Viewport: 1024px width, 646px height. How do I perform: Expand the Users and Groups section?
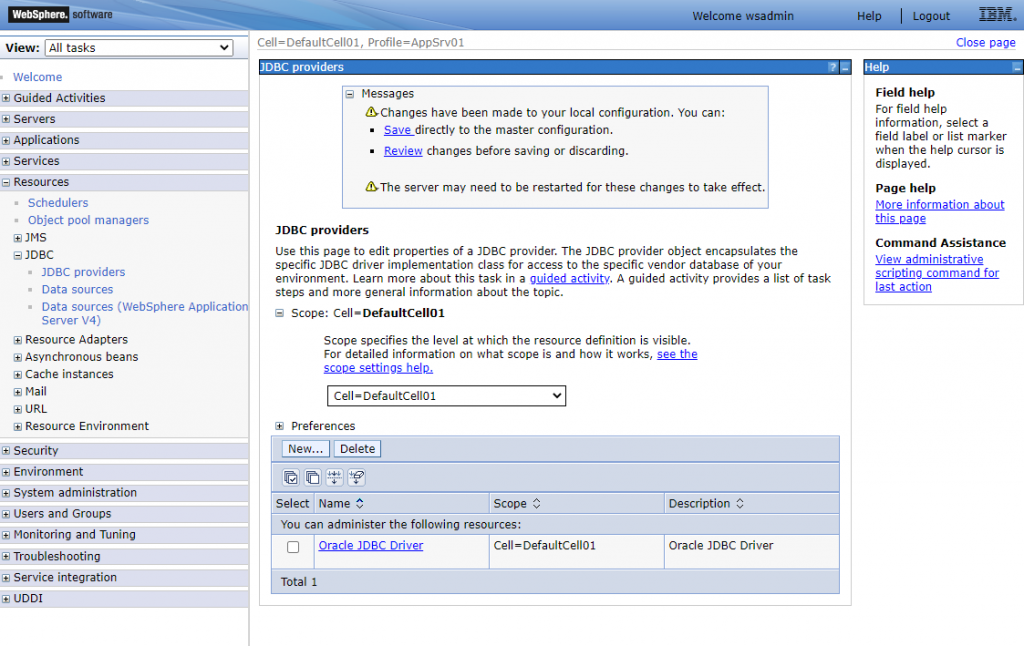[x=6, y=514]
